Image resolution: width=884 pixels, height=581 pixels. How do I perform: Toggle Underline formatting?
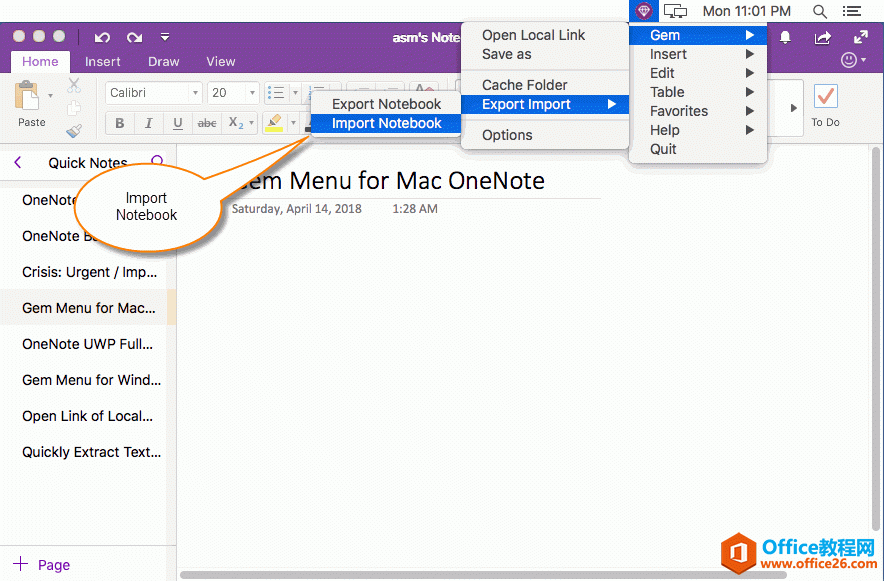[178, 123]
